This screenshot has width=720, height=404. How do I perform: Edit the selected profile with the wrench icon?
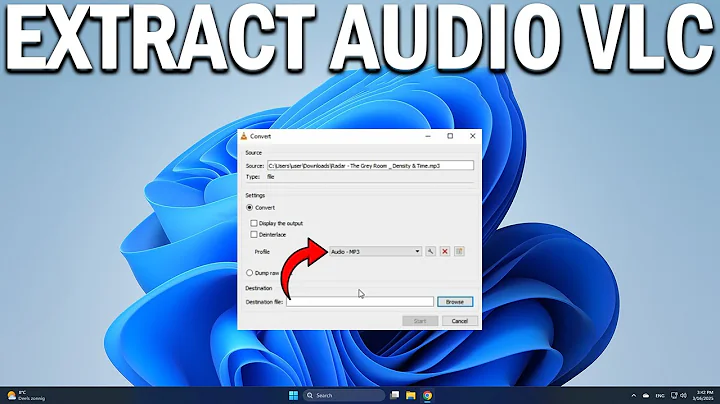pos(430,252)
